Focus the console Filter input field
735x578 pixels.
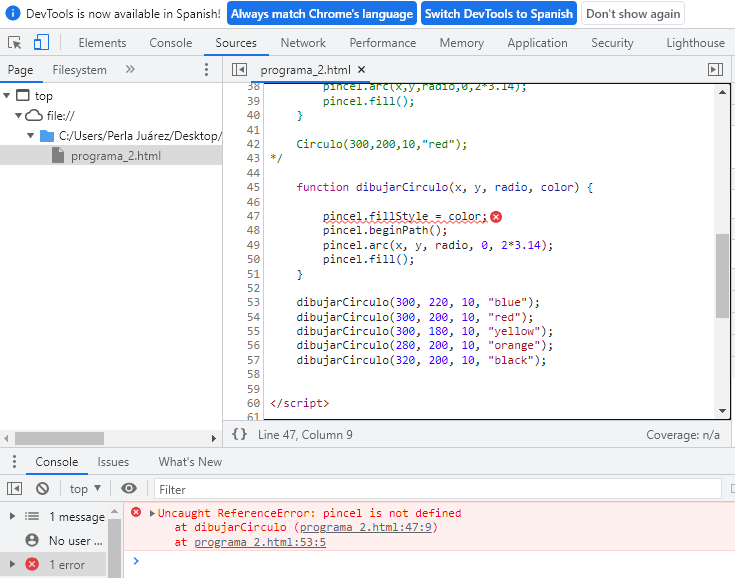[x=437, y=489]
